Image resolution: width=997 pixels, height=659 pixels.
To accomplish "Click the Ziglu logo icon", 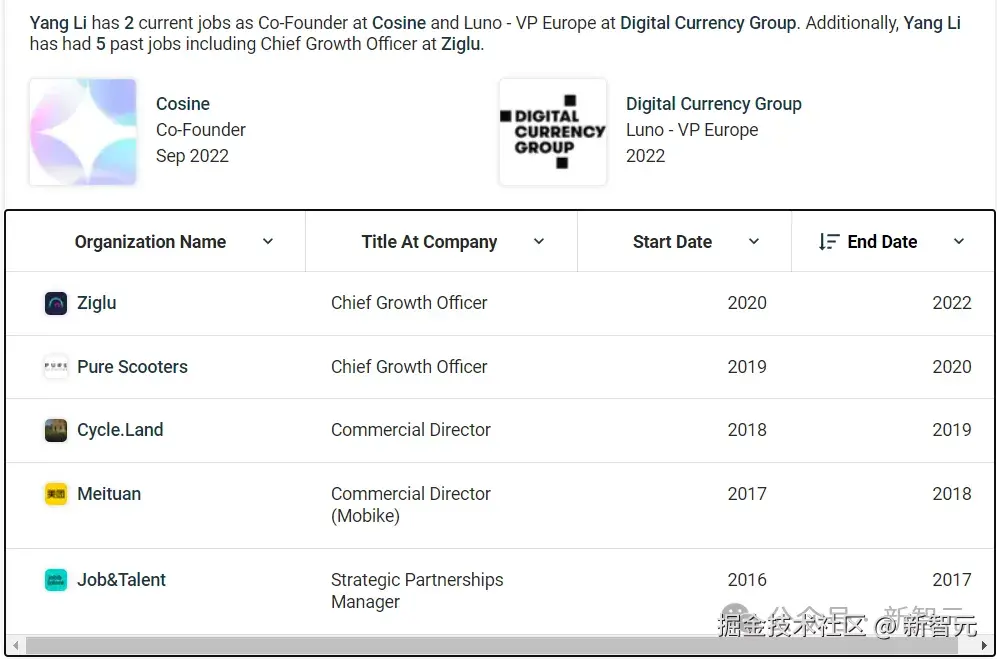I will [56, 303].
